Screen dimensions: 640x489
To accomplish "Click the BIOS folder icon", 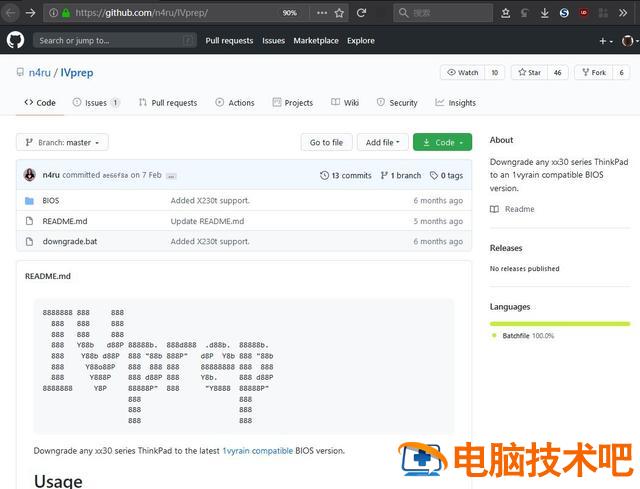I will click(29, 201).
